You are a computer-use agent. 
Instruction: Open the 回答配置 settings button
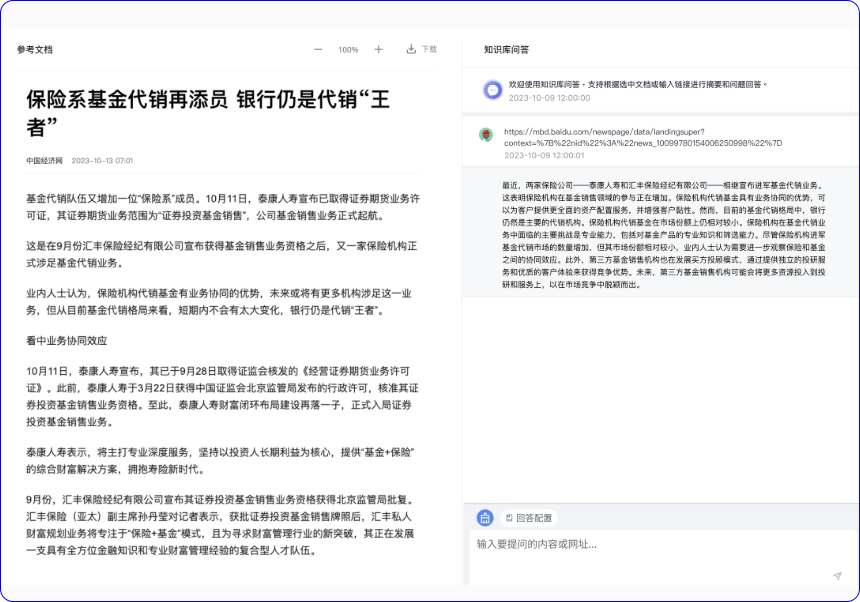pyautogui.click(x=529, y=518)
